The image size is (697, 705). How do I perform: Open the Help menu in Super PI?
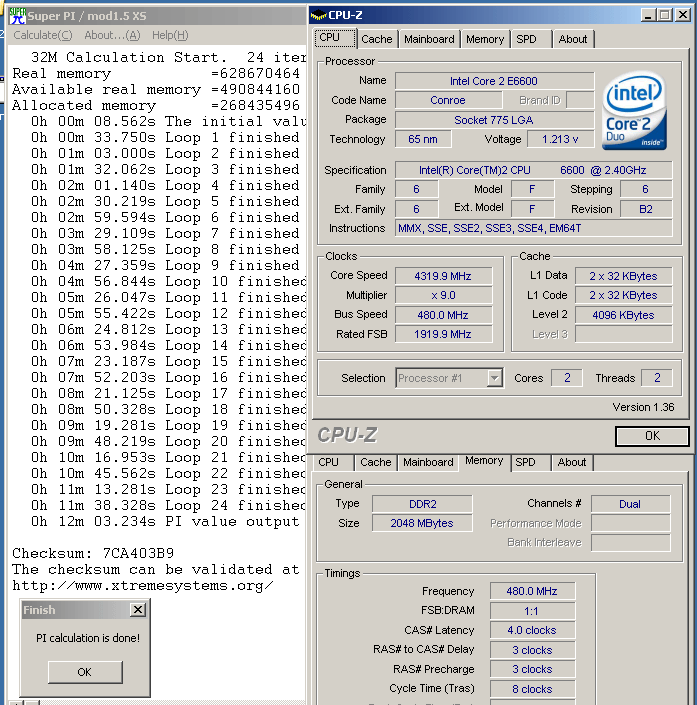pyautogui.click(x=170, y=35)
